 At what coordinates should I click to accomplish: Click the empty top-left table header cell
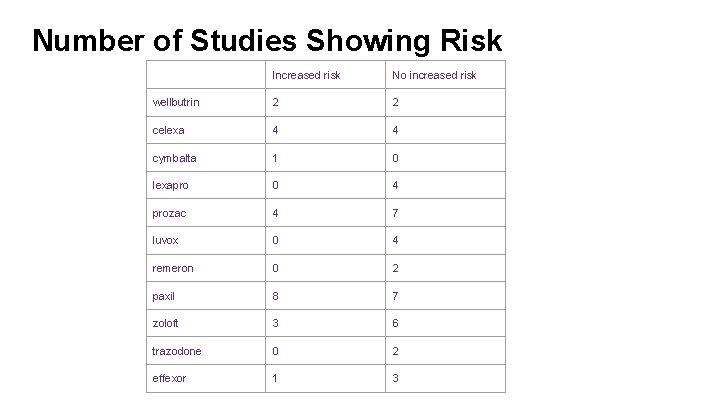206,74
